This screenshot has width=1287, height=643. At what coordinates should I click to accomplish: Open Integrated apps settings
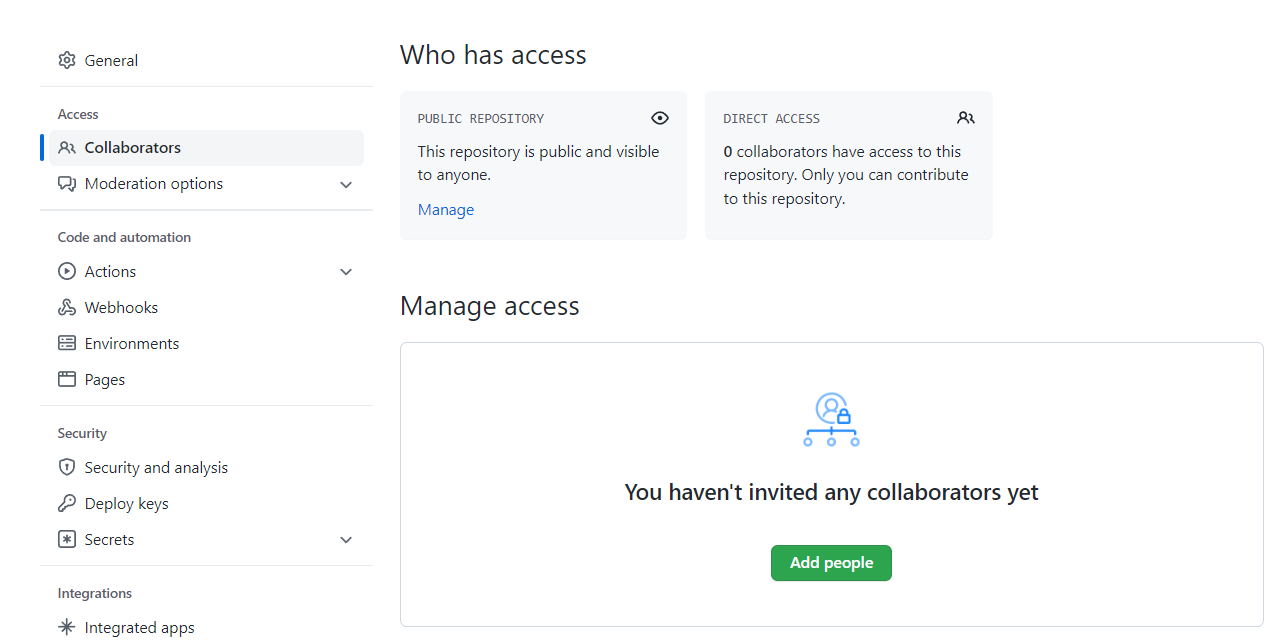(206, 628)
